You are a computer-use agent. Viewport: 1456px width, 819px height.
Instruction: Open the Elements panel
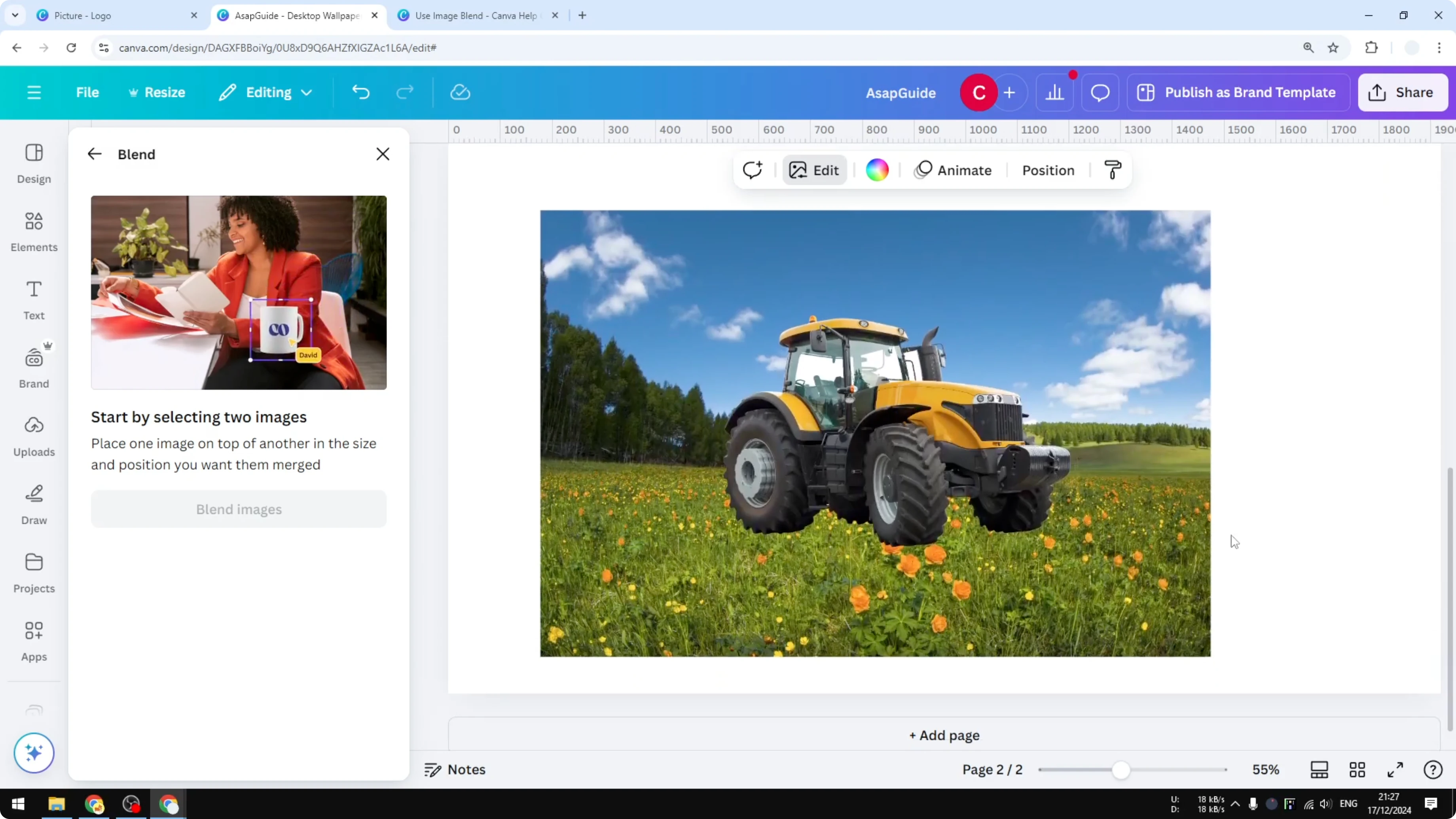[x=33, y=232]
